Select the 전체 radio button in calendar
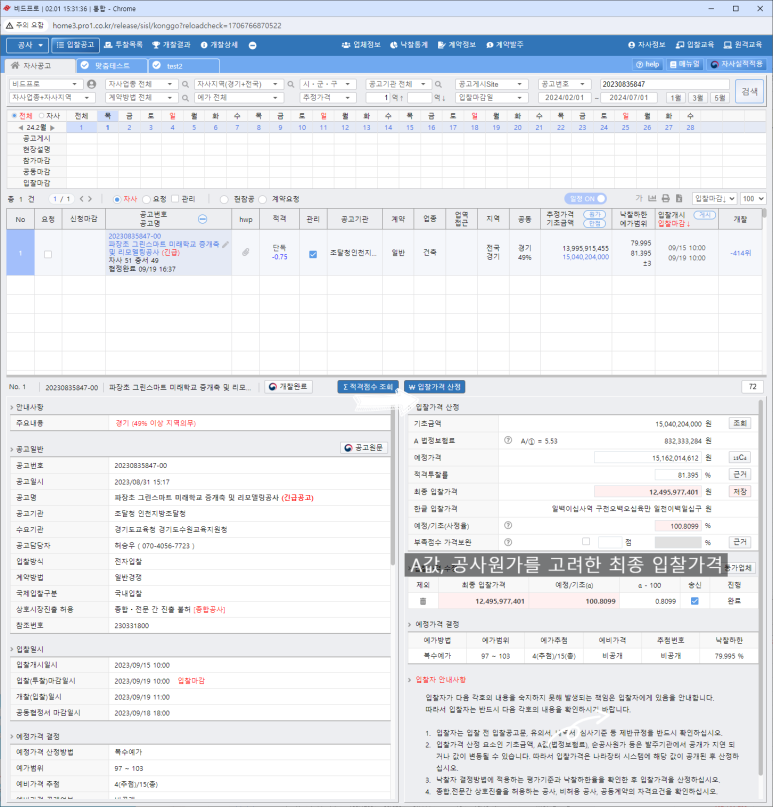 click(14, 116)
